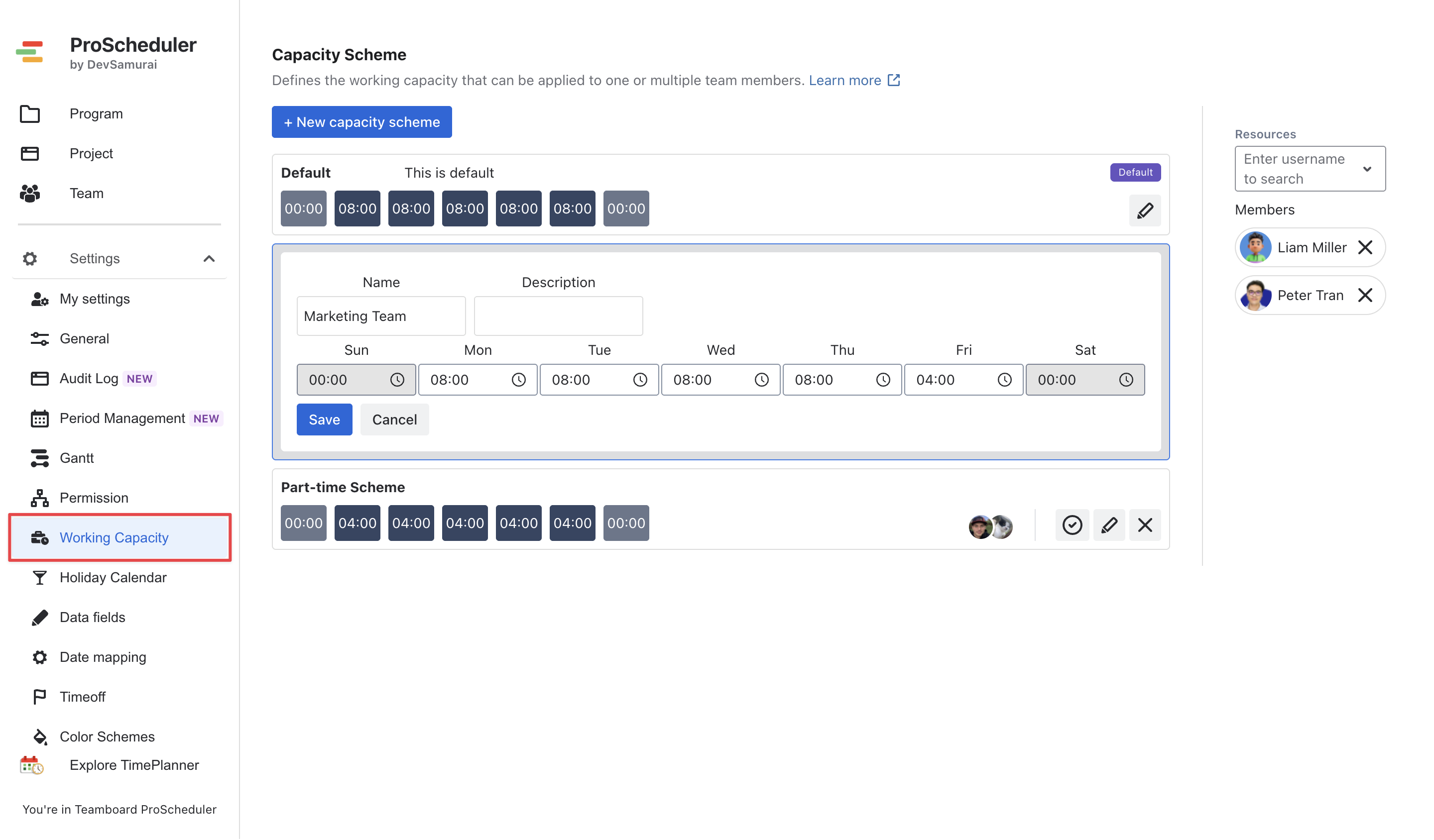Go to Period Management page

[122, 419]
